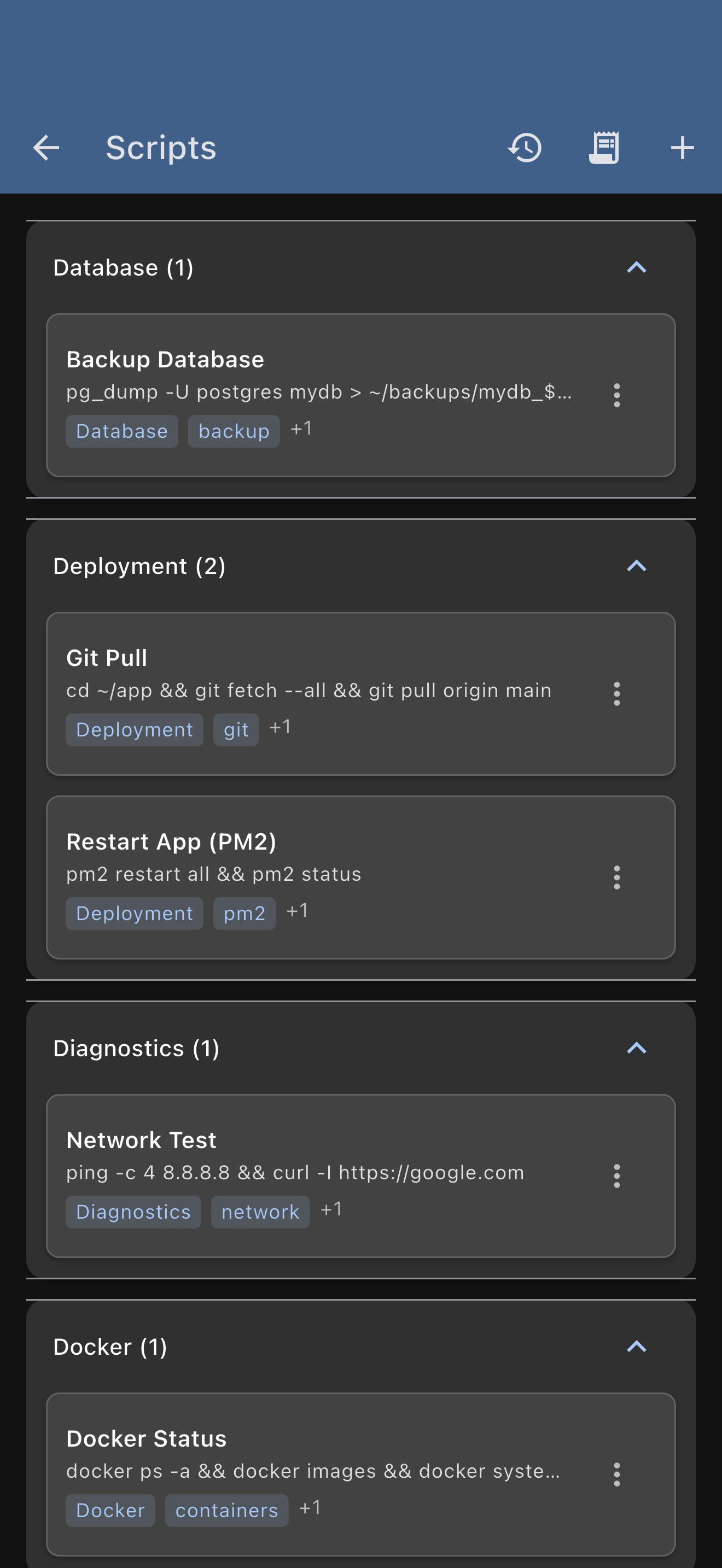722x1568 pixels.
Task: Collapse the Database section
Action: (x=636, y=268)
